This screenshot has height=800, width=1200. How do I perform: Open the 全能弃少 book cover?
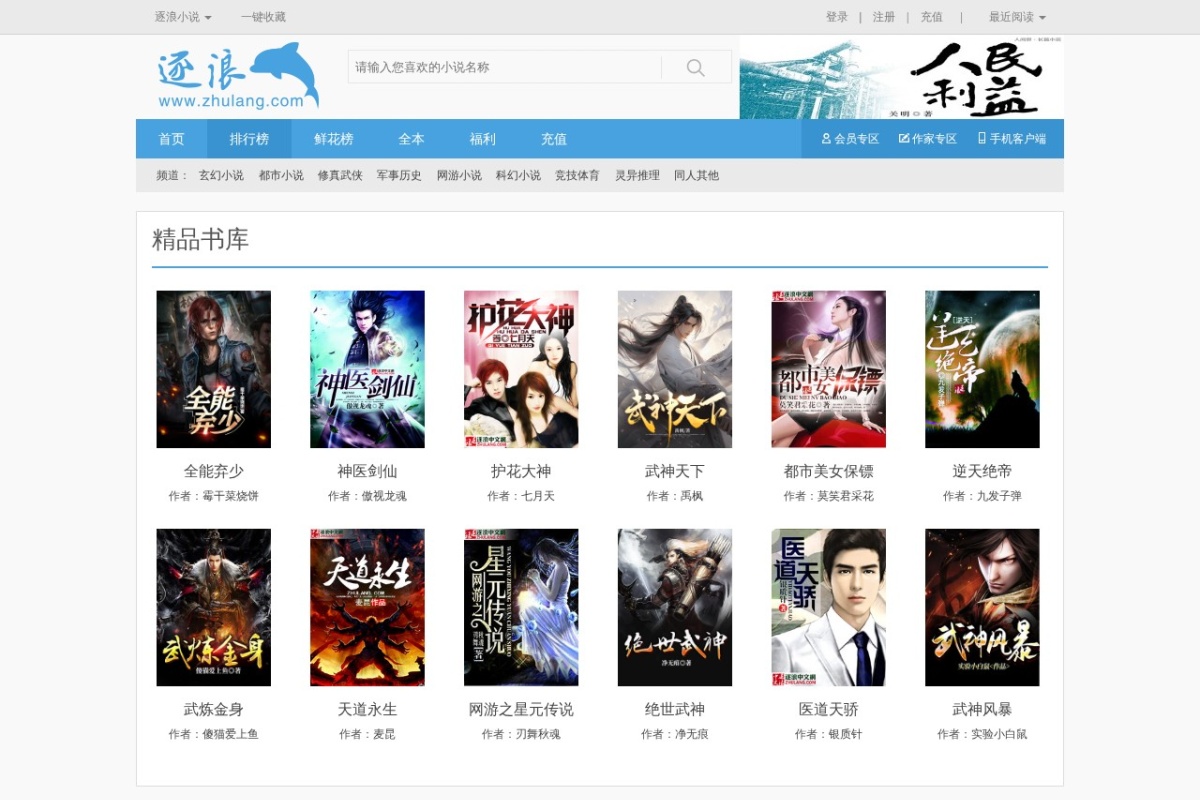click(214, 369)
